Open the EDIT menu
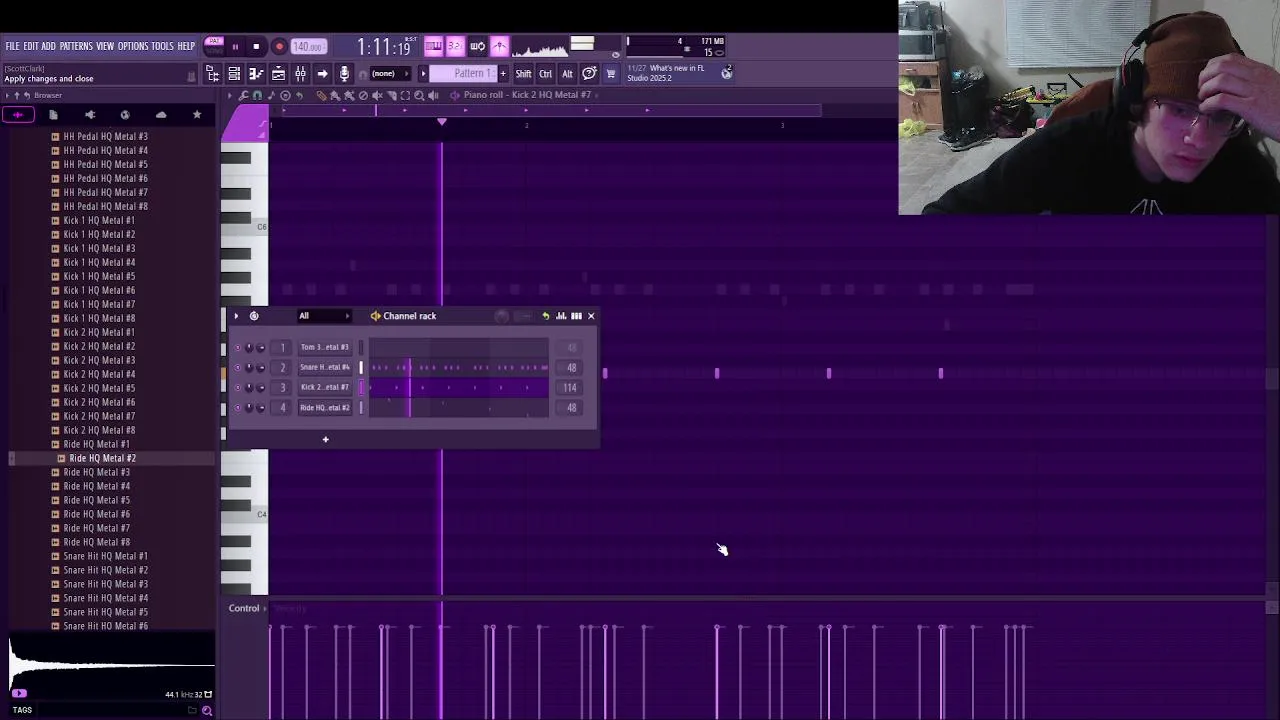1280x720 pixels. click(x=30, y=46)
